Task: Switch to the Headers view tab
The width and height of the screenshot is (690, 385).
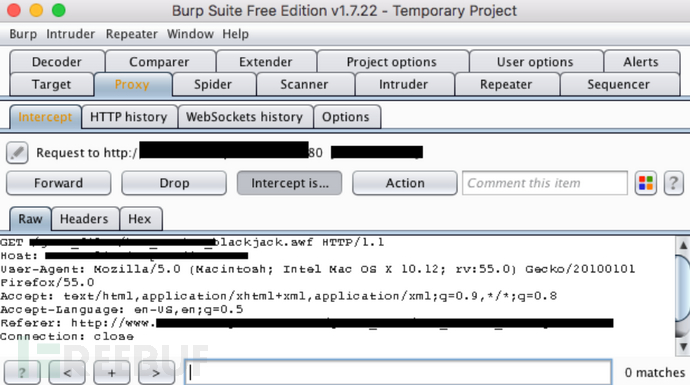Action: pyautogui.click(x=84, y=219)
